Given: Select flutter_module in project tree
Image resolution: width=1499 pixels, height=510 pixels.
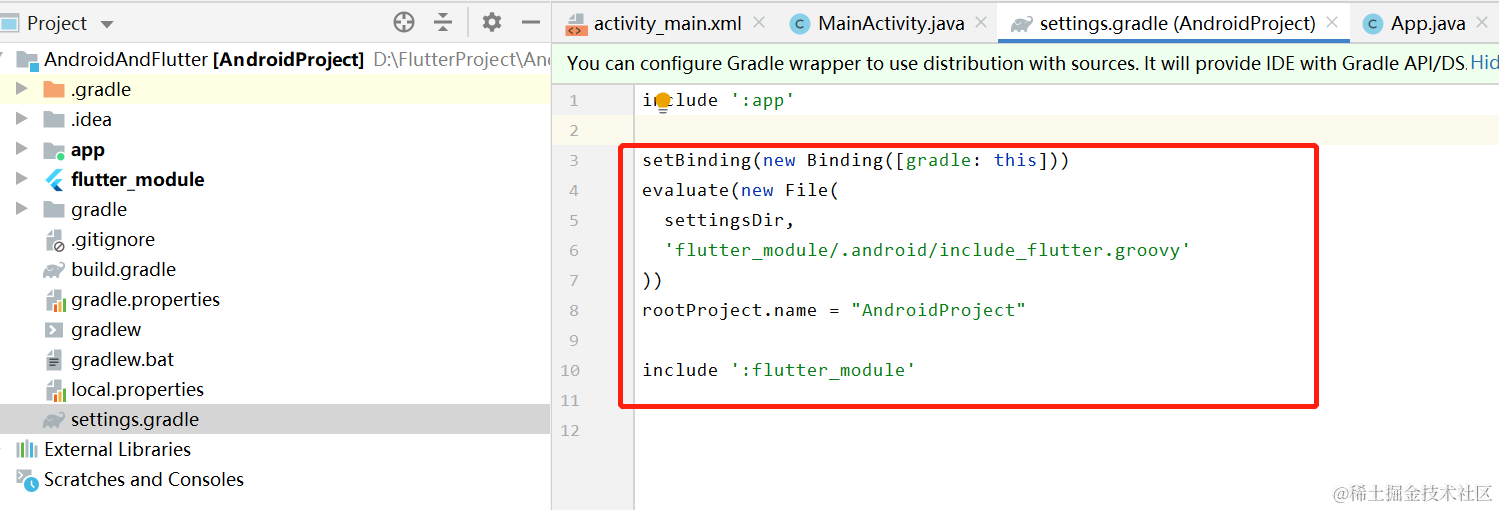Looking at the screenshot, I should [x=138, y=180].
